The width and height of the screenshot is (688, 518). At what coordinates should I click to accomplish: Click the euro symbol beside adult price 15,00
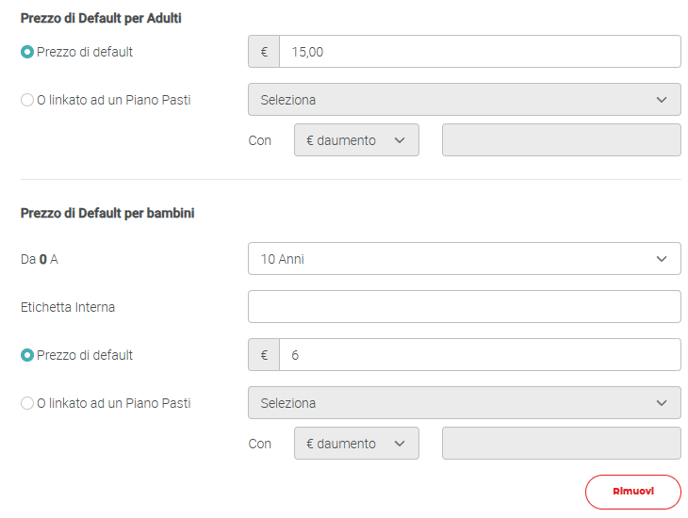[x=264, y=52]
